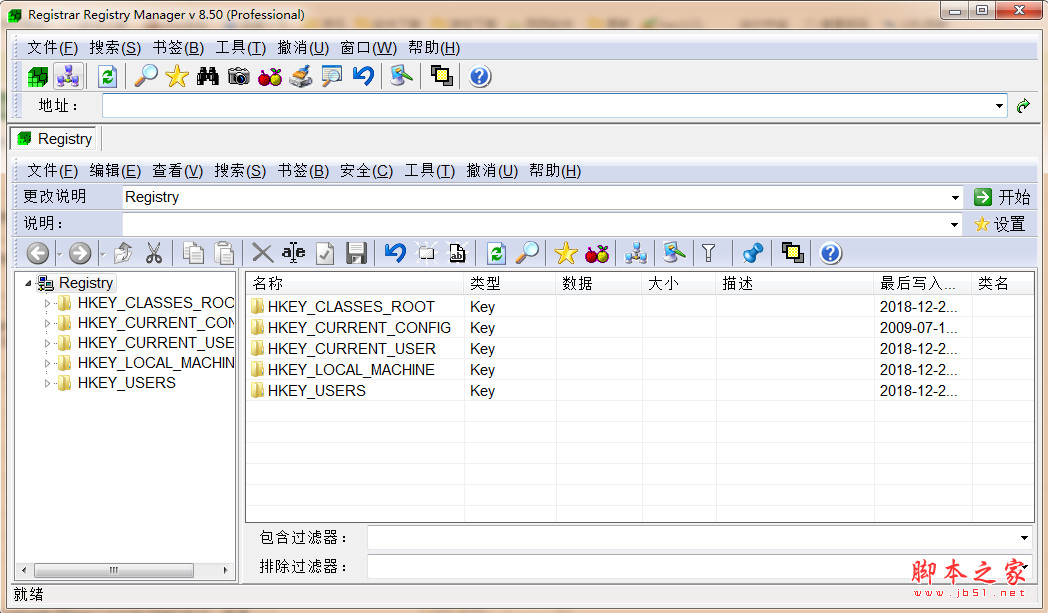Switch to the Registry tab
1048x613 pixels.
55,139
